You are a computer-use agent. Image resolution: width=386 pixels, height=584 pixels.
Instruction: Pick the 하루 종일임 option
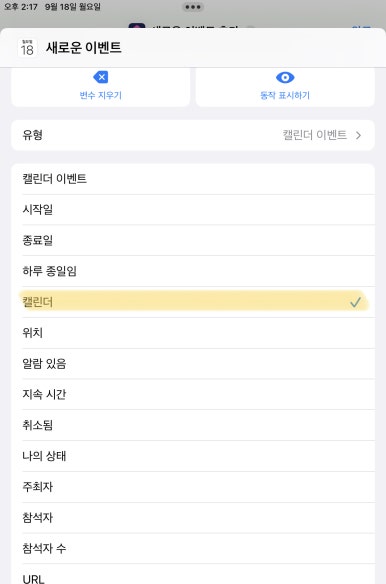193,271
